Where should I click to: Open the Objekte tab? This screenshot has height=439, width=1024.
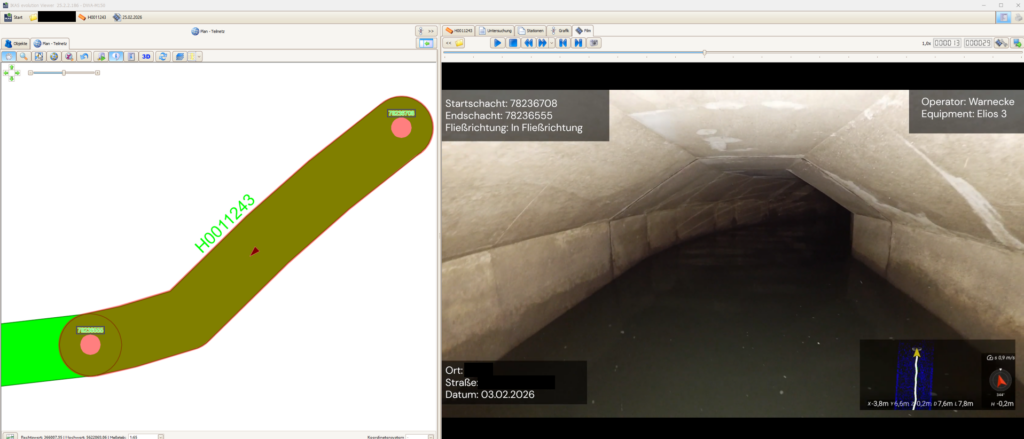pos(16,44)
